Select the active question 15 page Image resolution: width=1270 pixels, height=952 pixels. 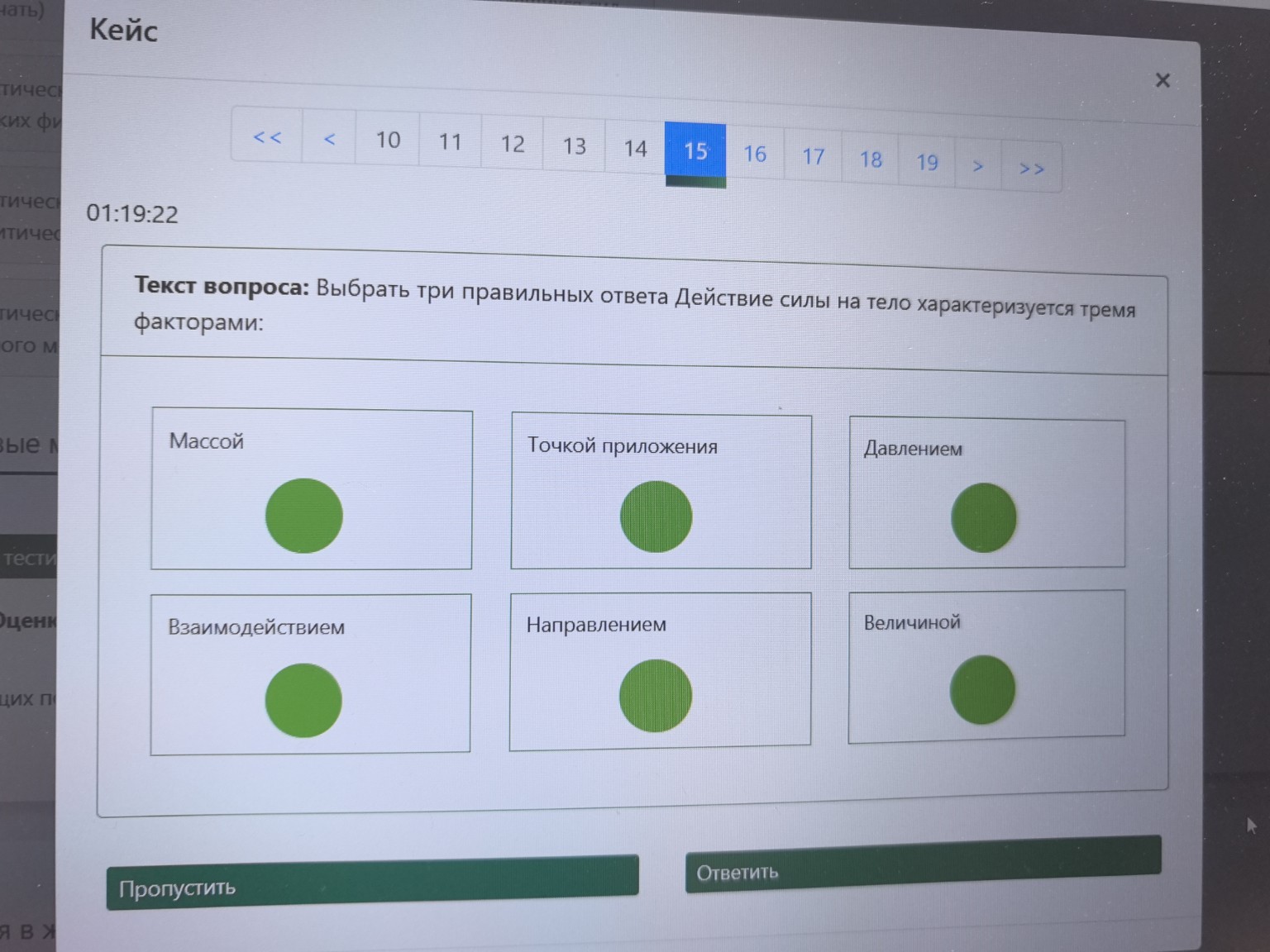click(695, 151)
